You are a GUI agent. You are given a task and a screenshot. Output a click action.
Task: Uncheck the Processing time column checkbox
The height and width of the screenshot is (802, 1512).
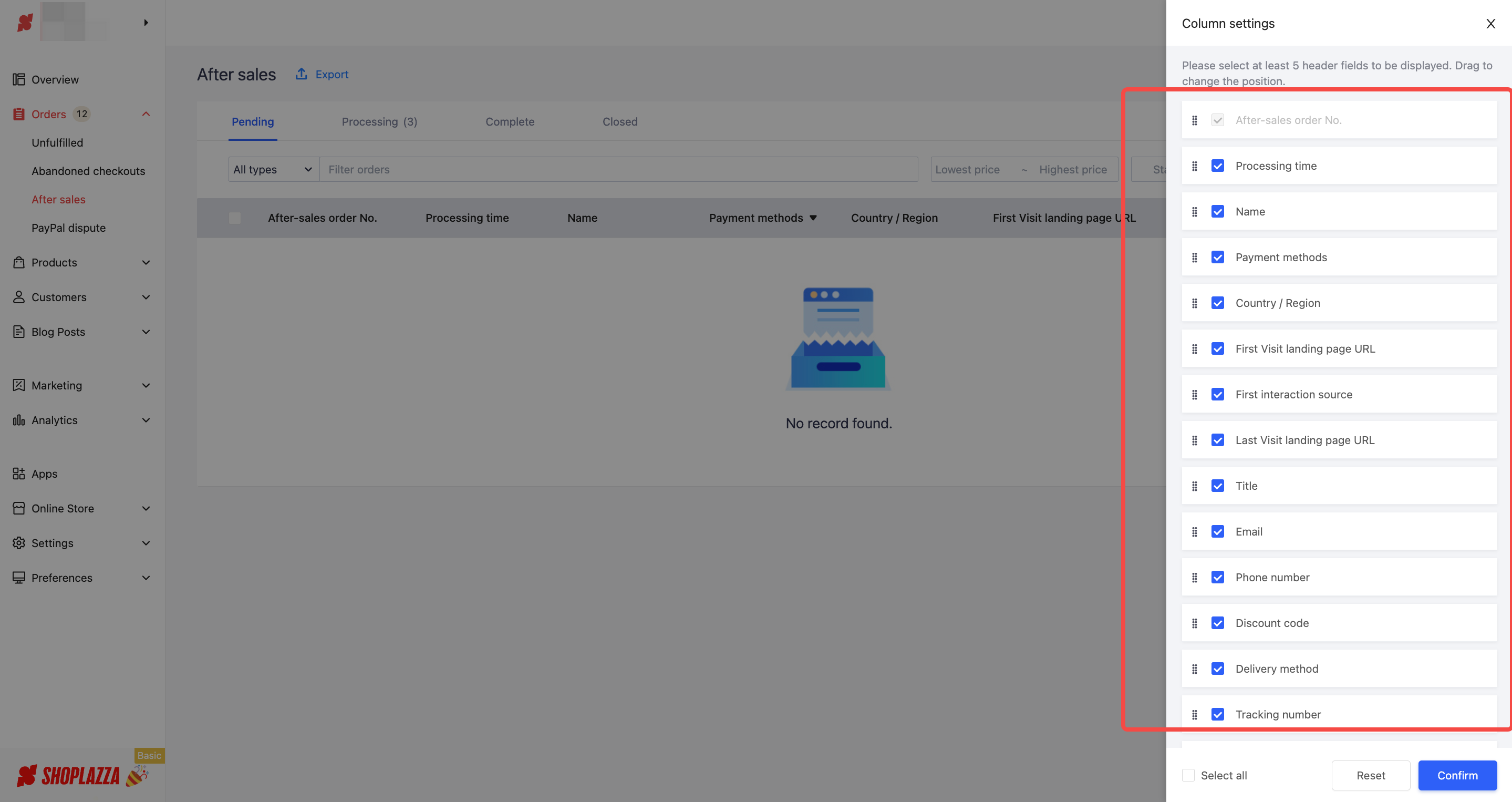(1218, 166)
